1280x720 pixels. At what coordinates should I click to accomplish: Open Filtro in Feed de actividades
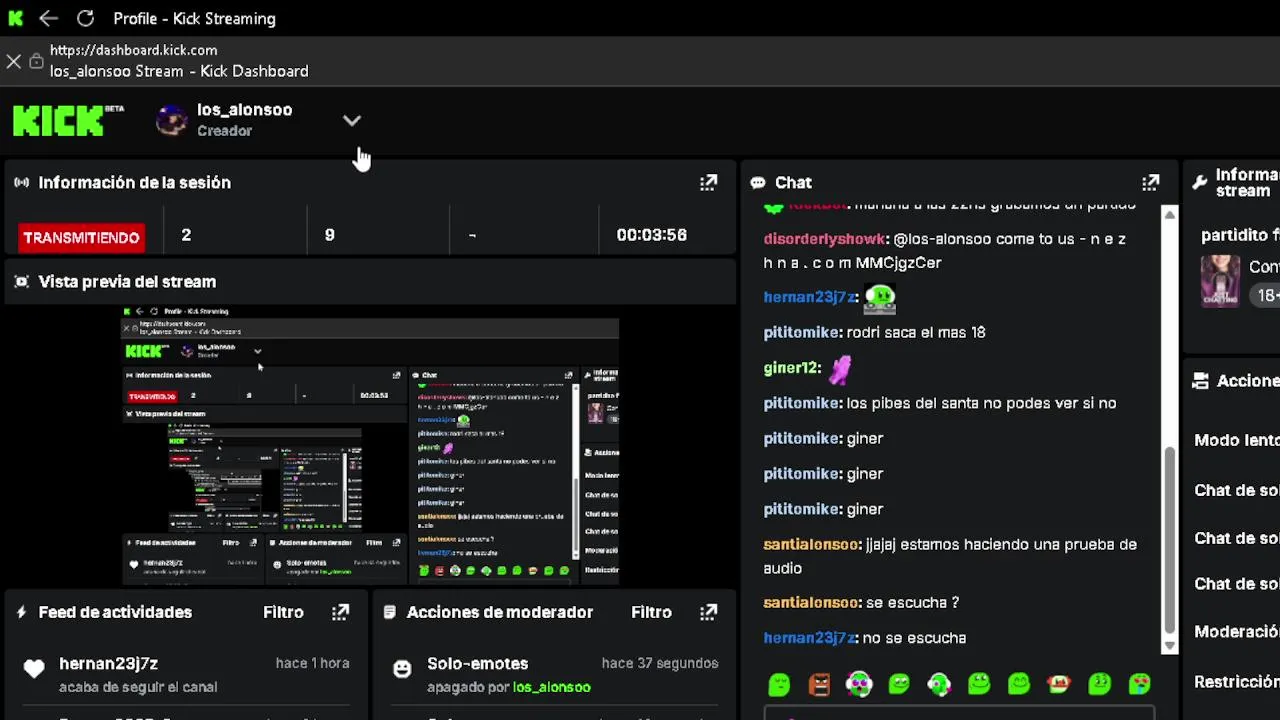[x=283, y=612]
